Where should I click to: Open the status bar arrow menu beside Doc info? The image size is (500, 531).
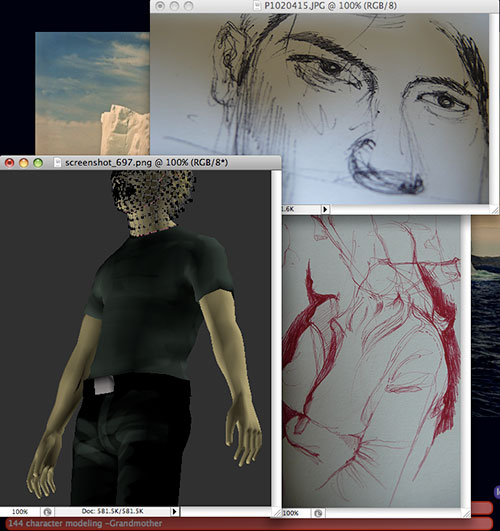pos(174,511)
